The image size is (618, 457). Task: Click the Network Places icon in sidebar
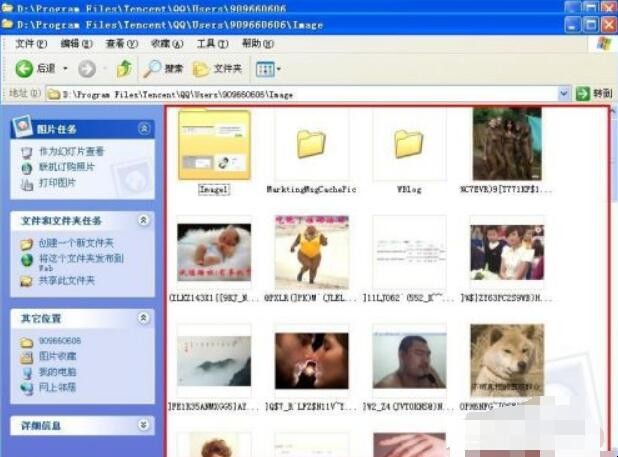pyautogui.click(x=27, y=388)
